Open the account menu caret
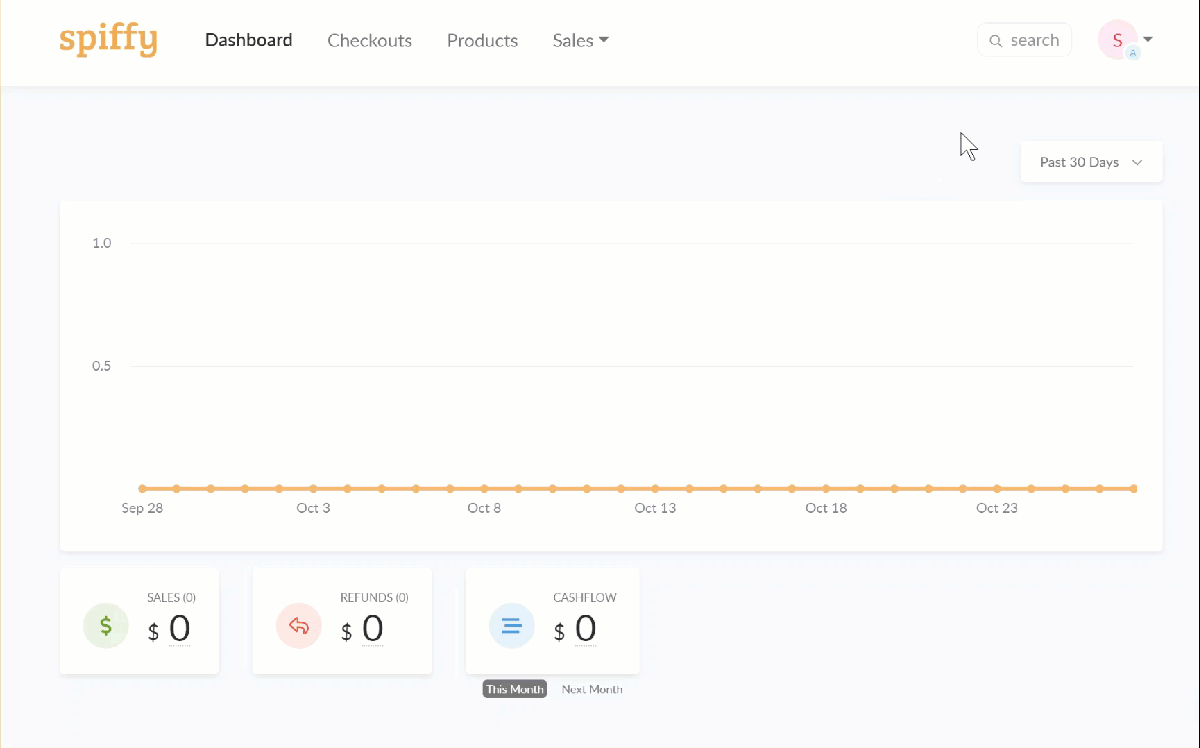This screenshot has height=748, width=1200. pos(1148,39)
